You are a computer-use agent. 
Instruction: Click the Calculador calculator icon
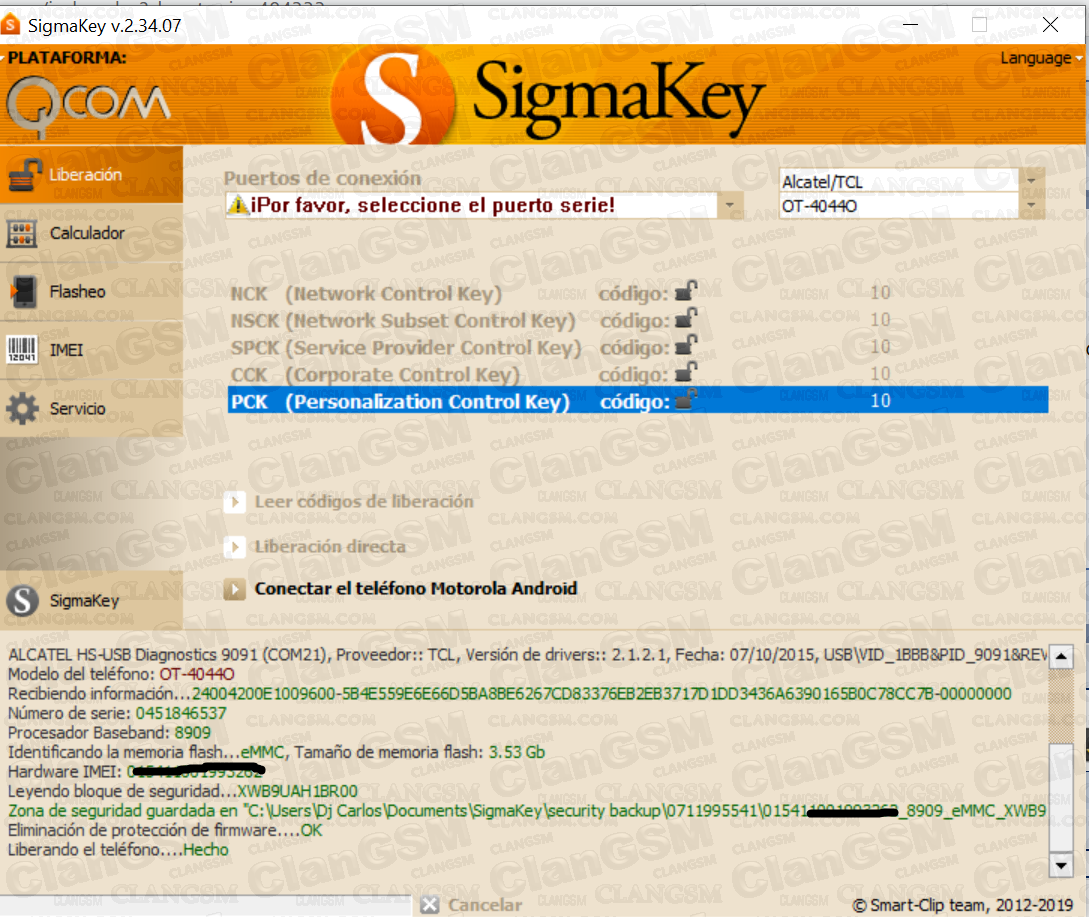[x=22, y=234]
